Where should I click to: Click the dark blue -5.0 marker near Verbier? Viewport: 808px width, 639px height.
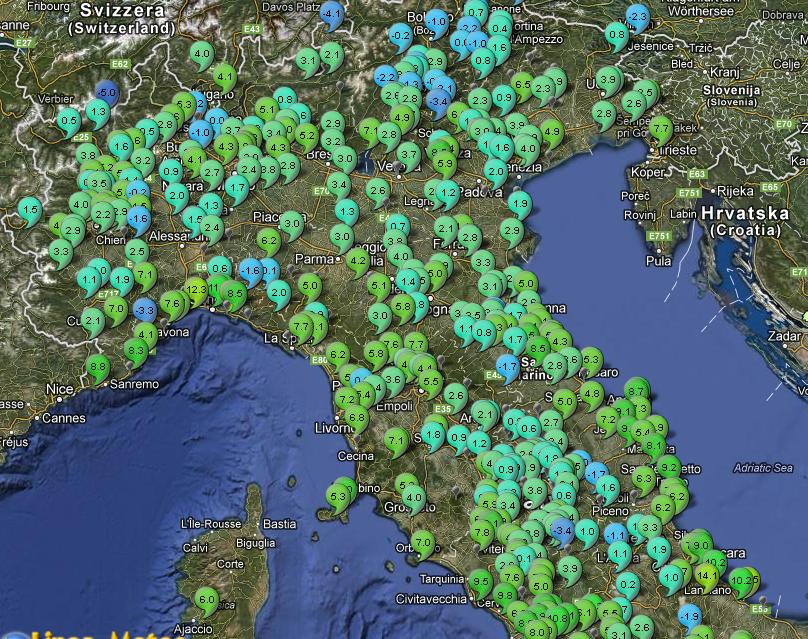[106, 93]
